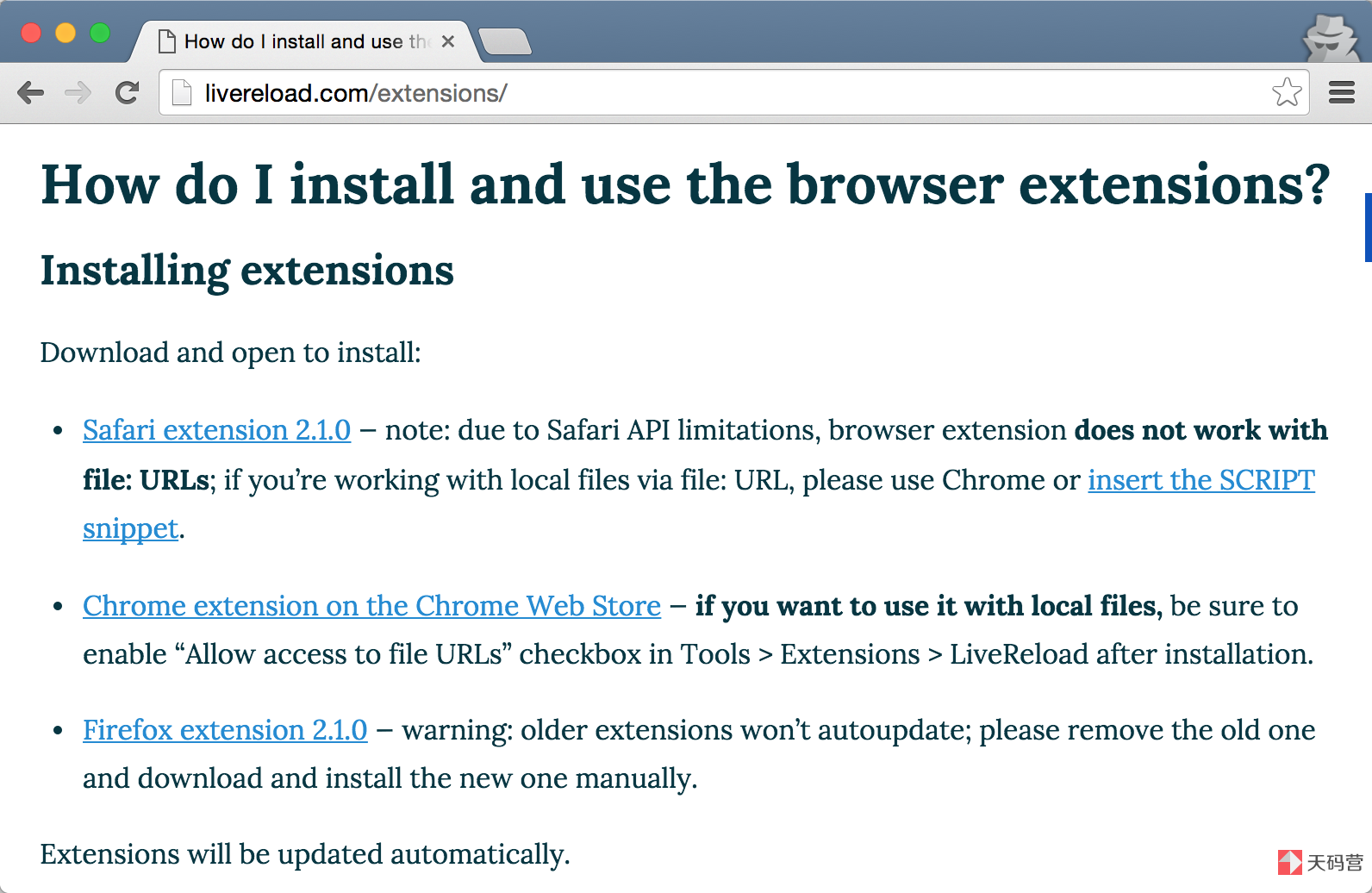1372x893 pixels.
Task: Open the Firefox extension 2.1.0 link
Action: [225, 729]
